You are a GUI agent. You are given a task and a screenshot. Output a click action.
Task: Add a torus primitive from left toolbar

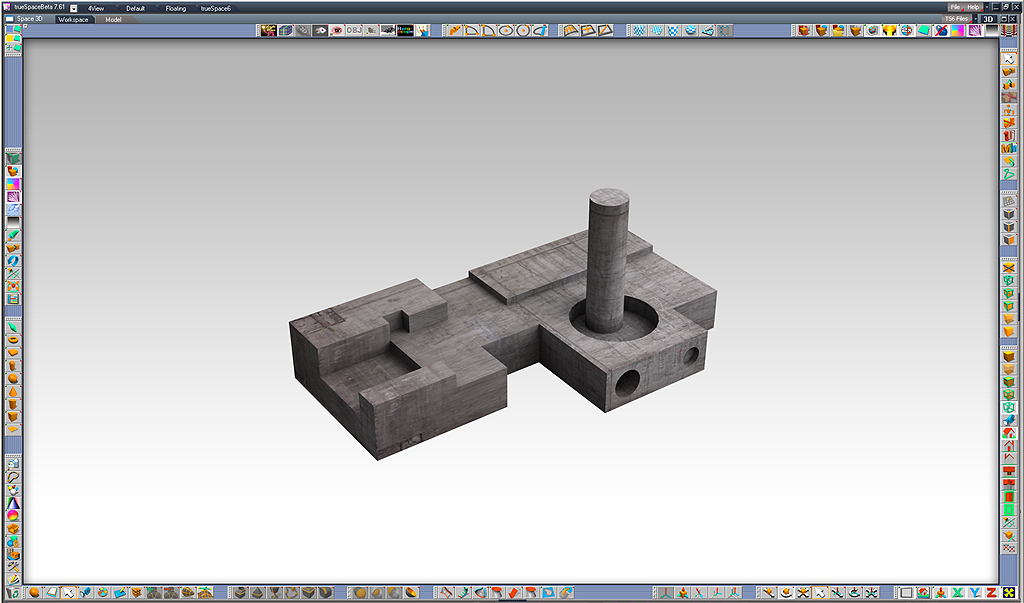13,340
